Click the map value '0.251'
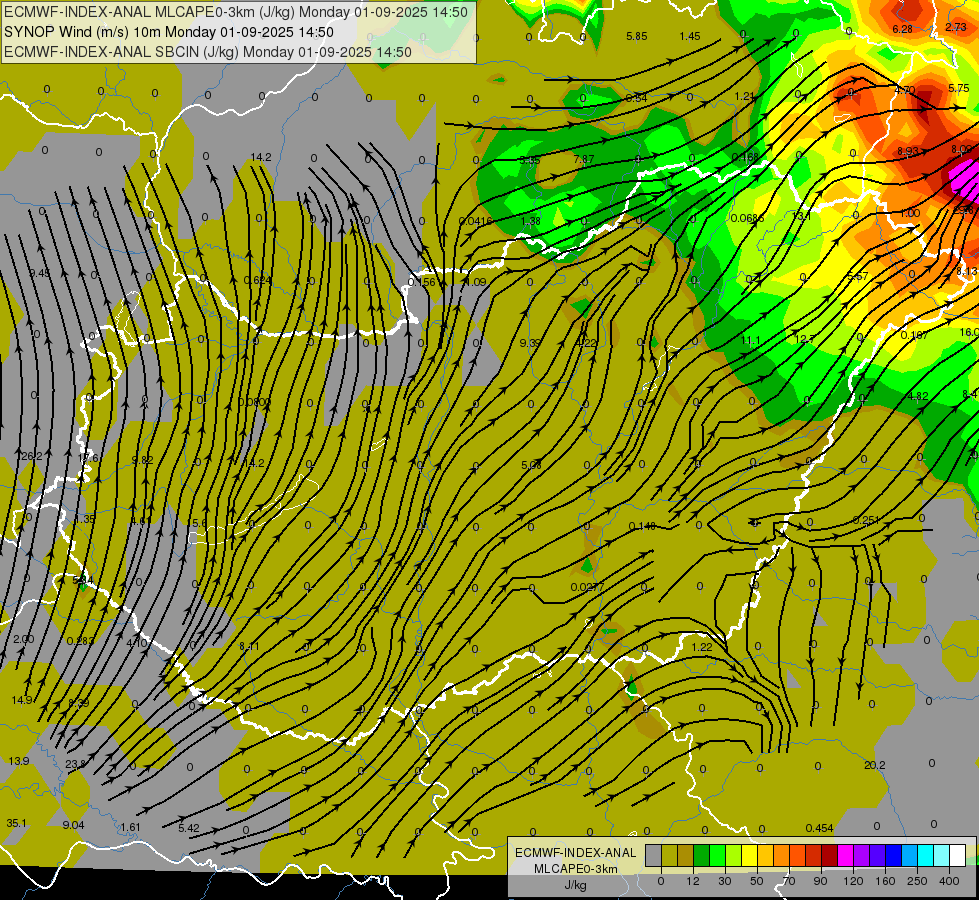 pyautogui.click(x=866, y=520)
